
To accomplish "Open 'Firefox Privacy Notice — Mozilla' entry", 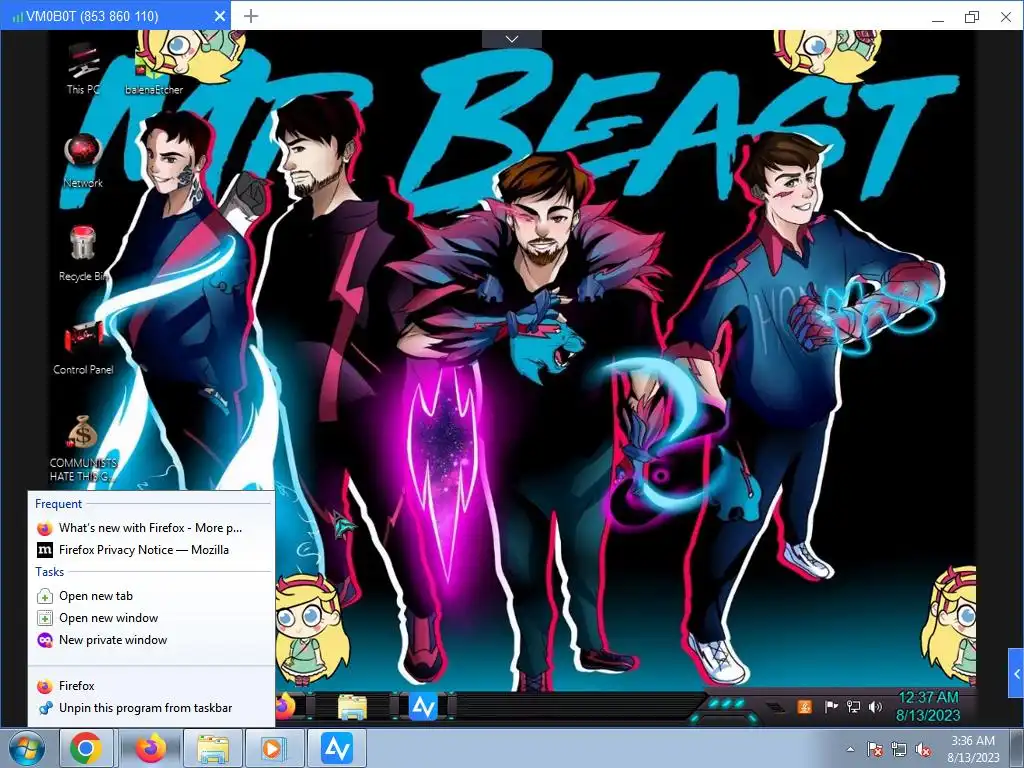I will pyautogui.click(x=150, y=550).
